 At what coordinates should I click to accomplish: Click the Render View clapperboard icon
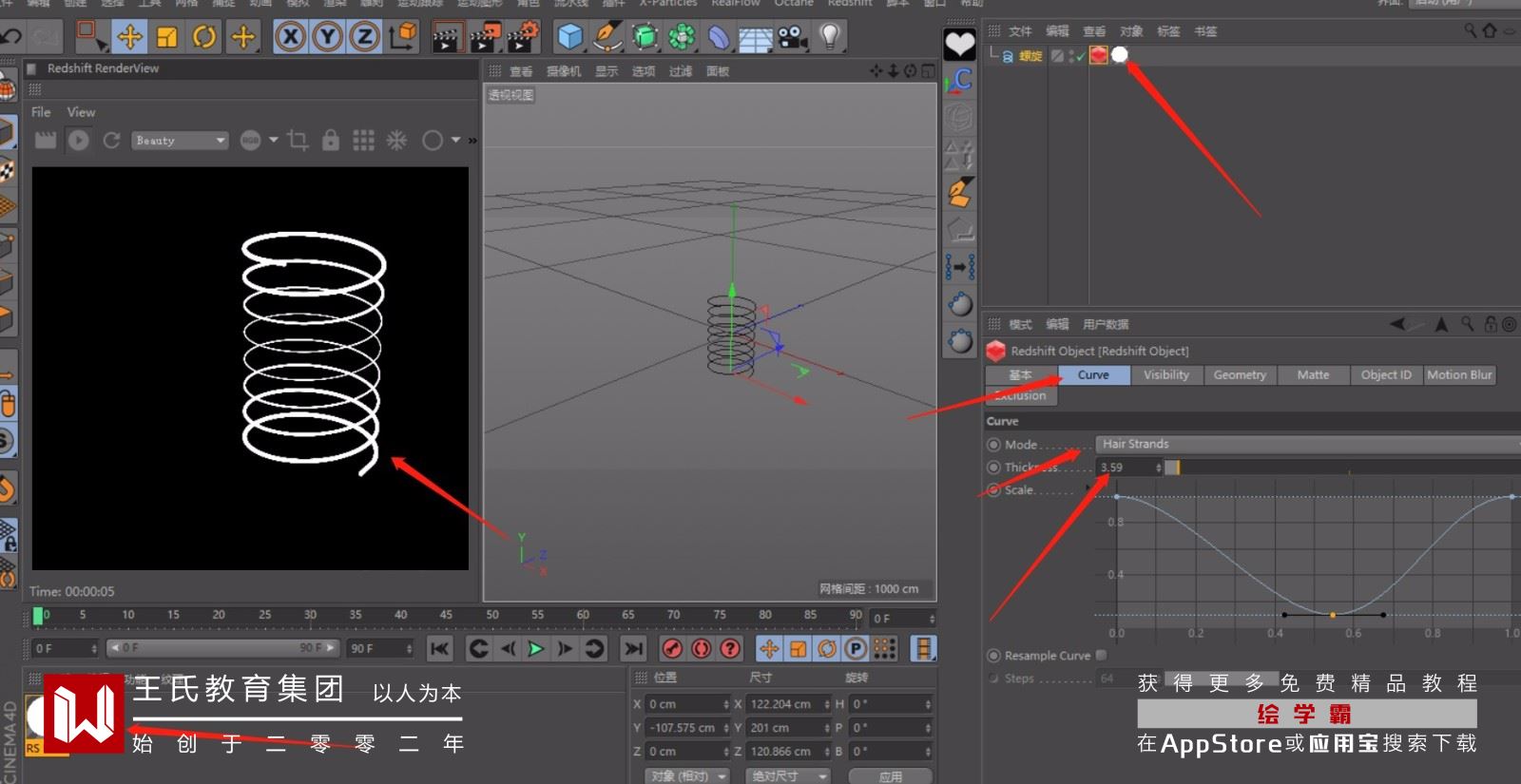click(x=447, y=37)
